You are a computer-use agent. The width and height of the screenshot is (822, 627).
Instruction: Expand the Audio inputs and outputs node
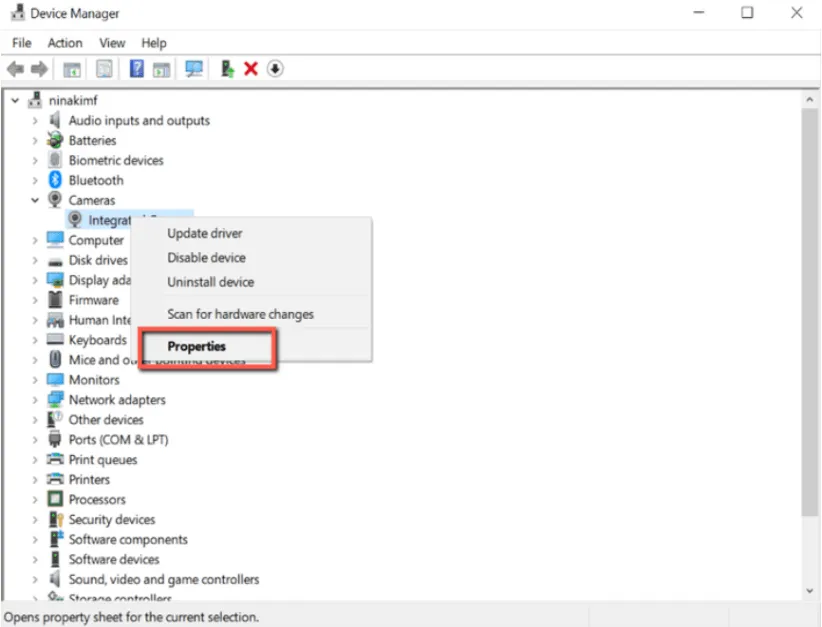35,121
